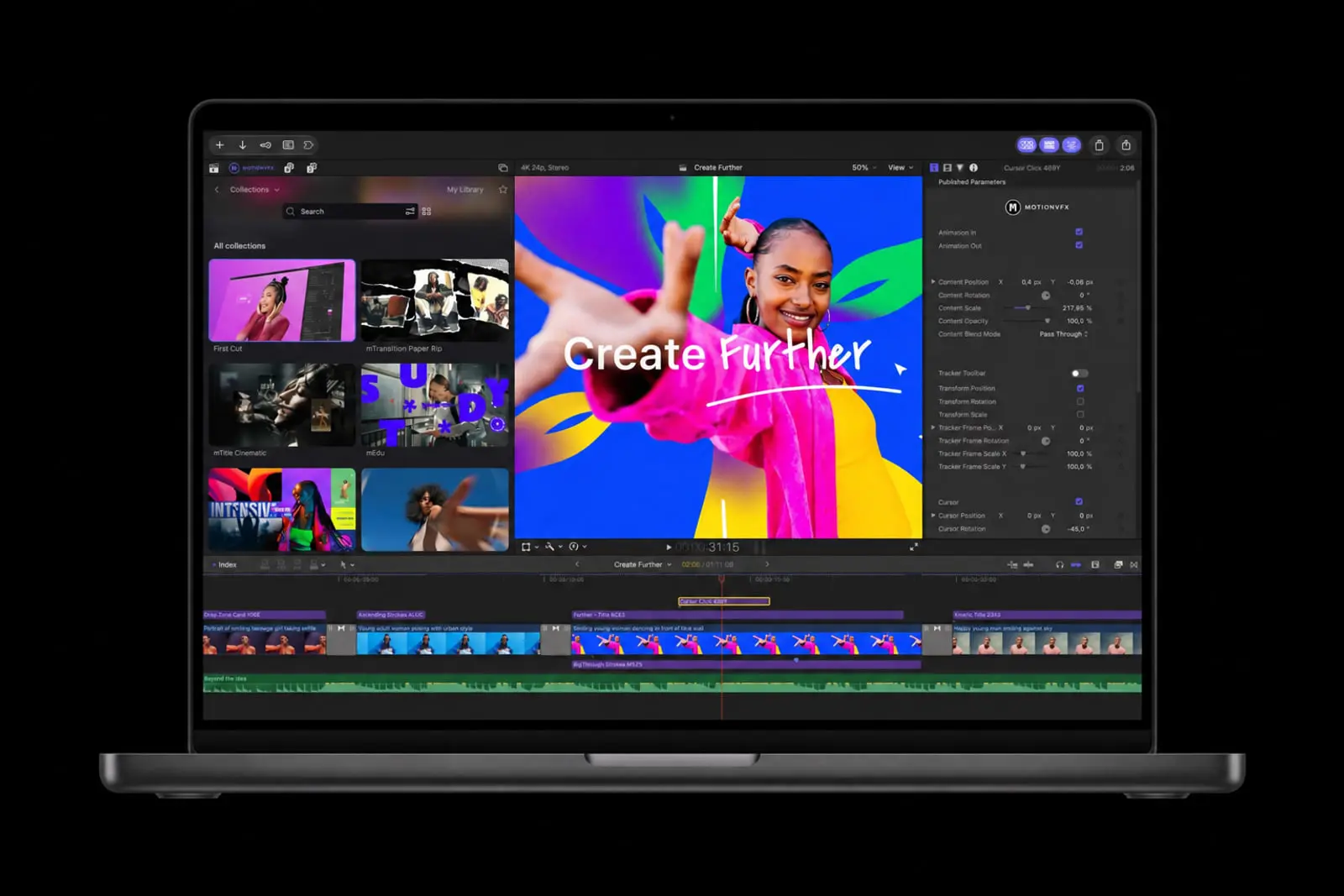The height and width of the screenshot is (896, 1344).
Task: Expand the Cursor Position parameter
Action: click(933, 516)
